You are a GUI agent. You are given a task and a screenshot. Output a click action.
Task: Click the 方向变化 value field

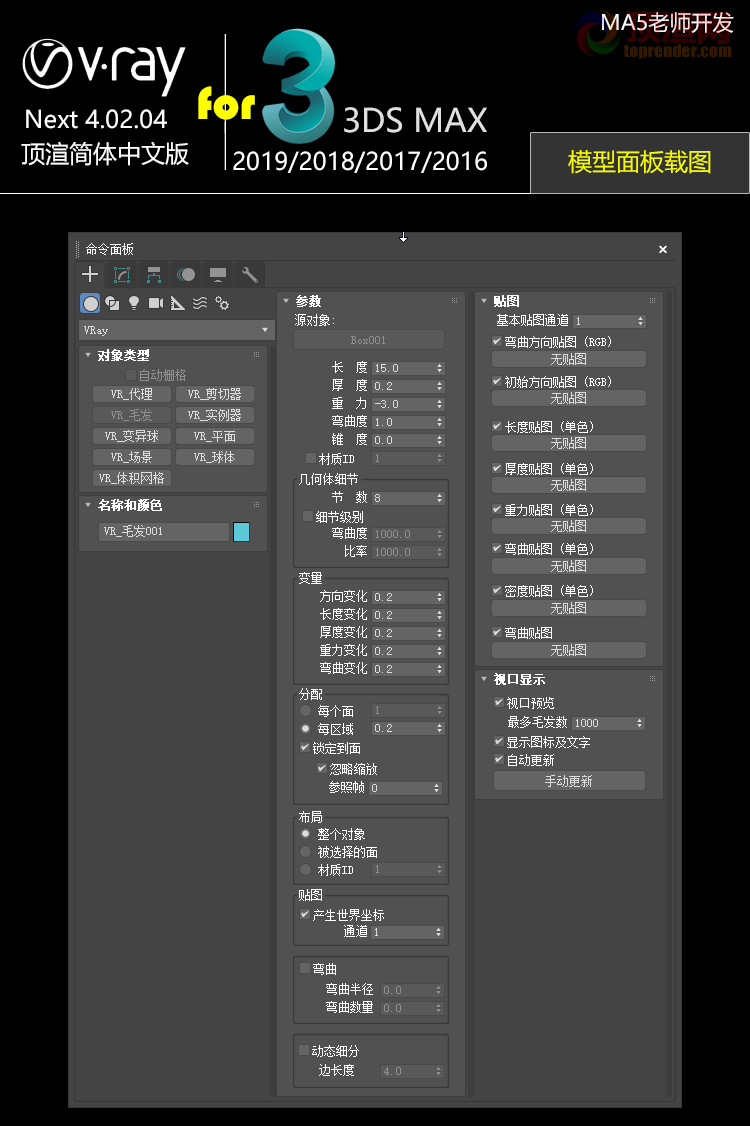coord(402,597)
